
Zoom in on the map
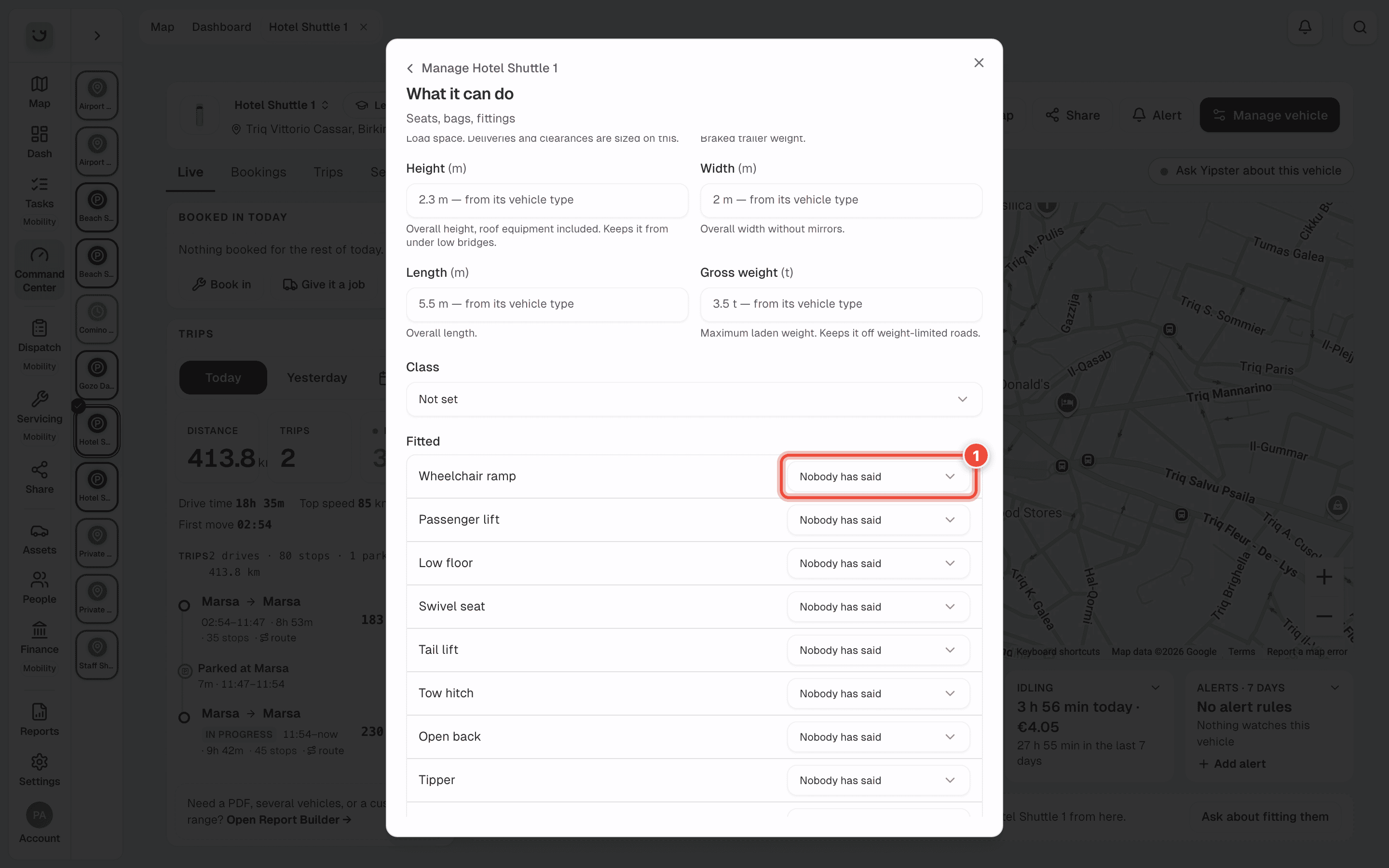[x=1323, y=577]
